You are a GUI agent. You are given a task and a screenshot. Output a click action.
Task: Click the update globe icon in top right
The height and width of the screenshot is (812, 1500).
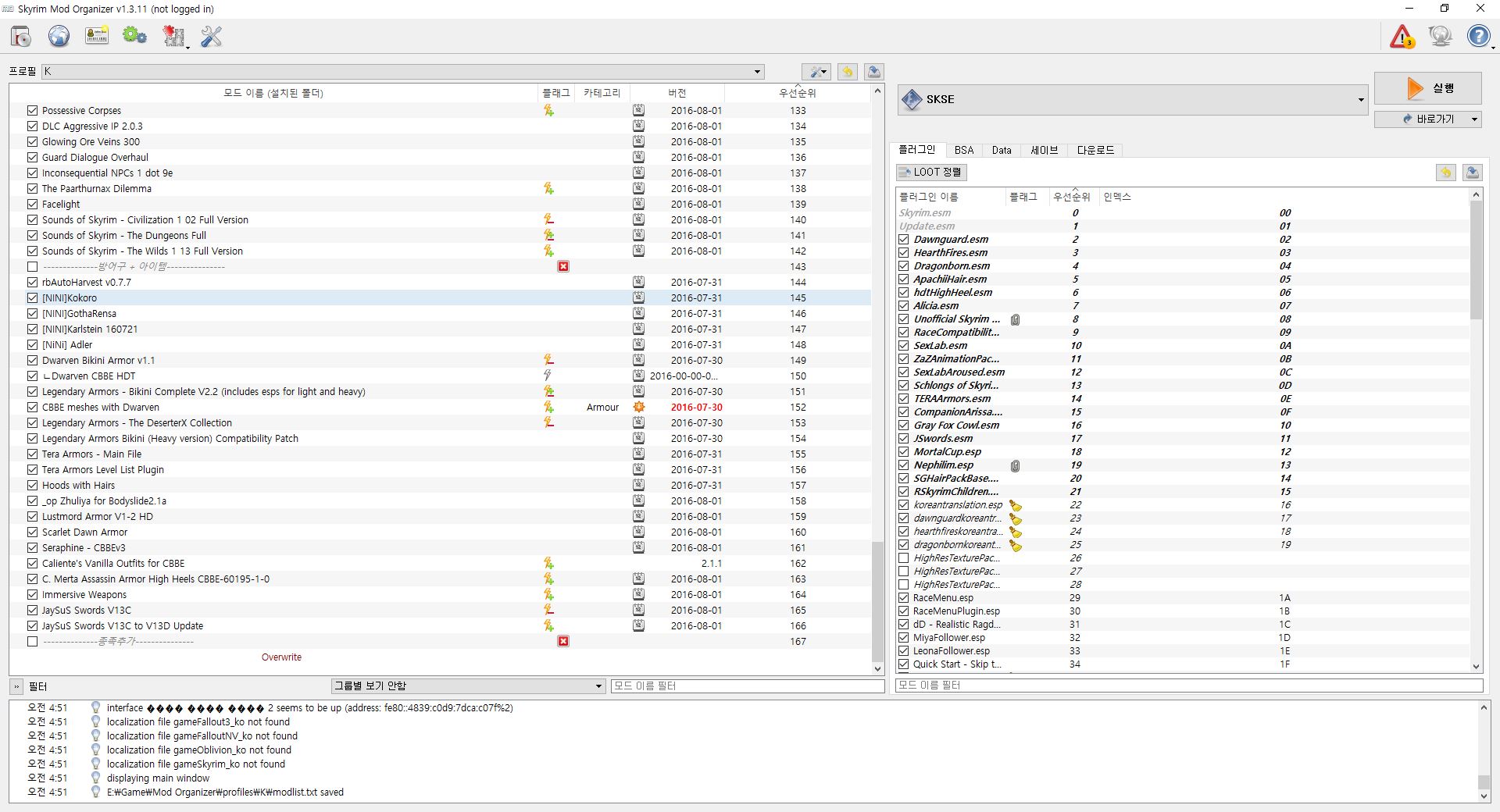[x=1440, y=36]
